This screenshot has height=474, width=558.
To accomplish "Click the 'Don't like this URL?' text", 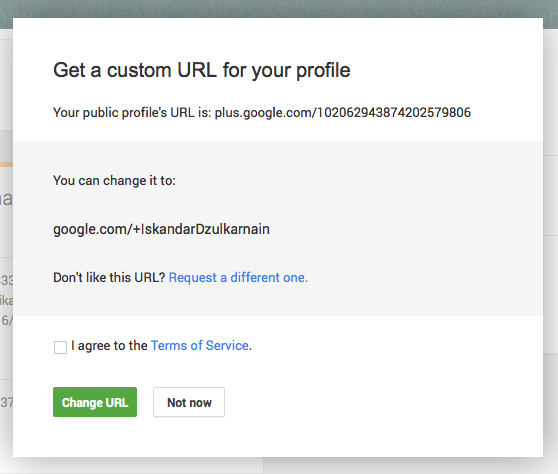I will click(x=109, y=278).
